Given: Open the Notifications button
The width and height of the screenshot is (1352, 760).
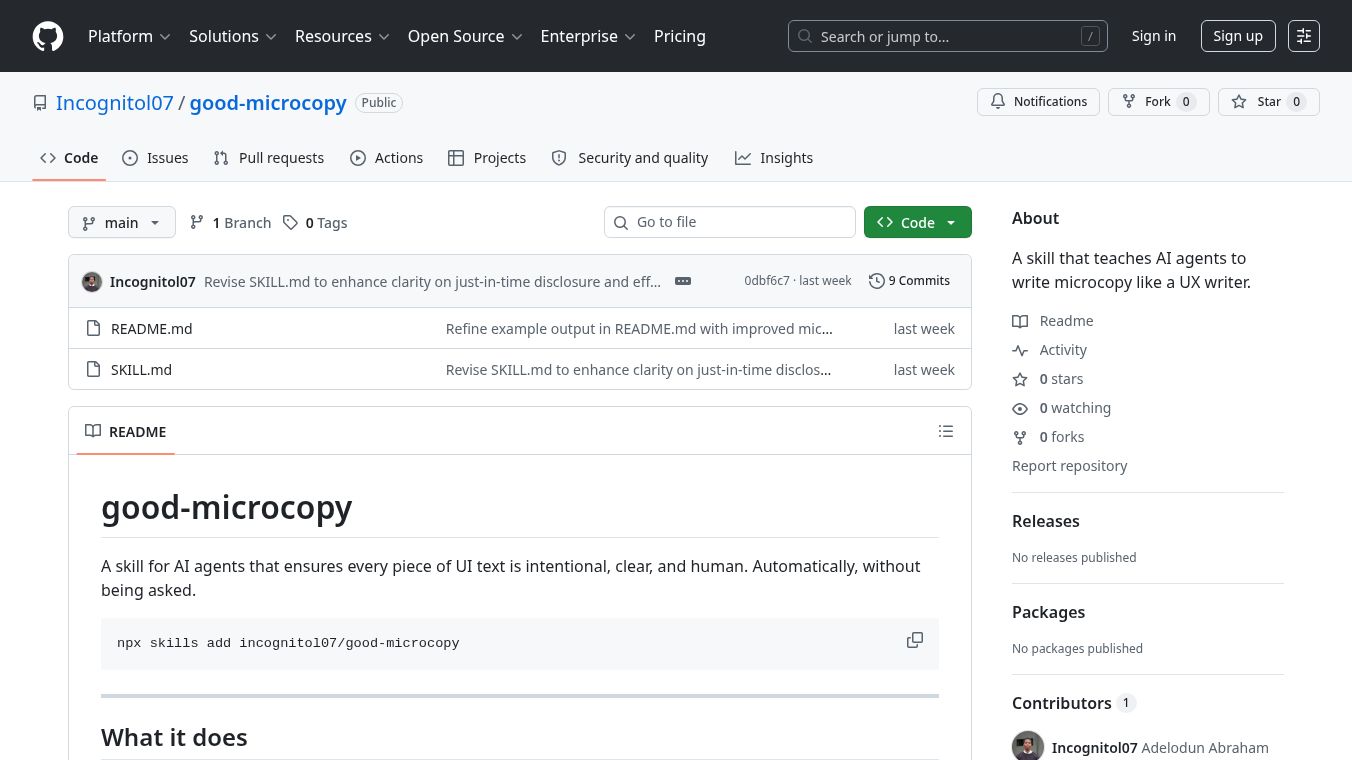Looking at the screenshot, I should (1038, 102).
